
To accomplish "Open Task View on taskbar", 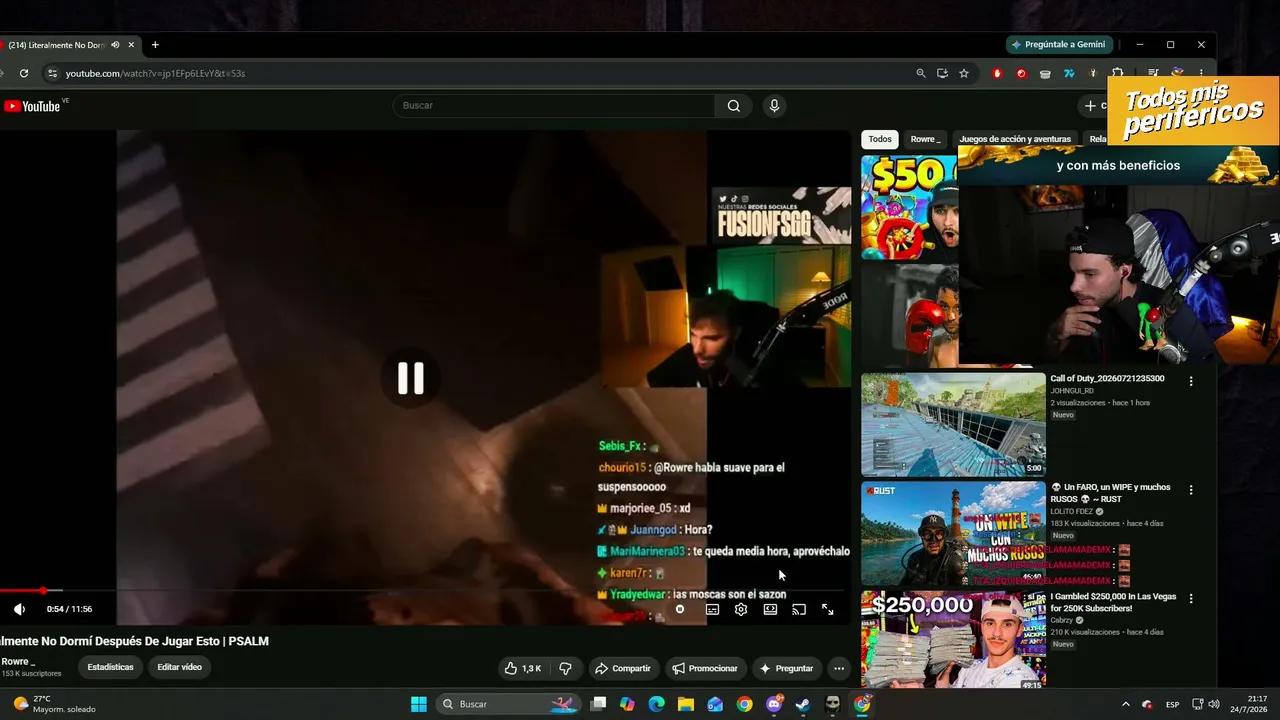I will tap(598, 704).
